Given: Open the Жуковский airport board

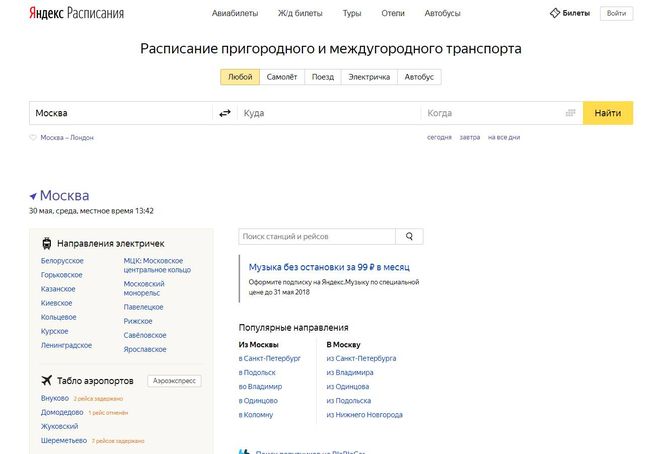Looking at the screenshot, I should [x=59, y=426].
